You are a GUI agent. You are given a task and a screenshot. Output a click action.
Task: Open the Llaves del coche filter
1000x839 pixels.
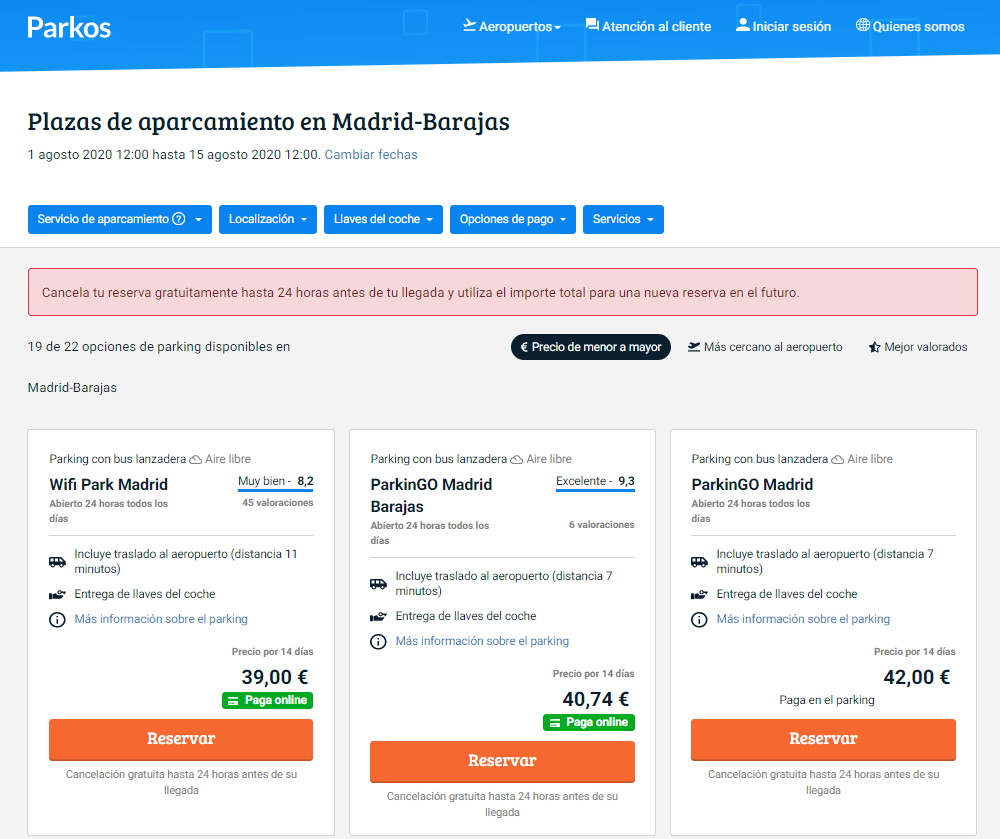pos(383,219)
